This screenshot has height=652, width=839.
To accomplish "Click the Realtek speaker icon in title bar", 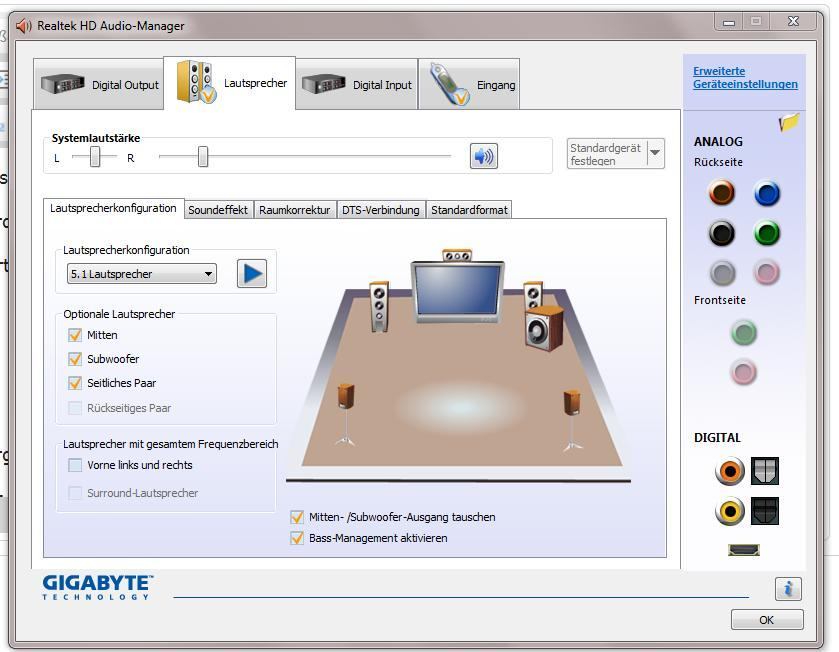I will click(x=24, y=26).
